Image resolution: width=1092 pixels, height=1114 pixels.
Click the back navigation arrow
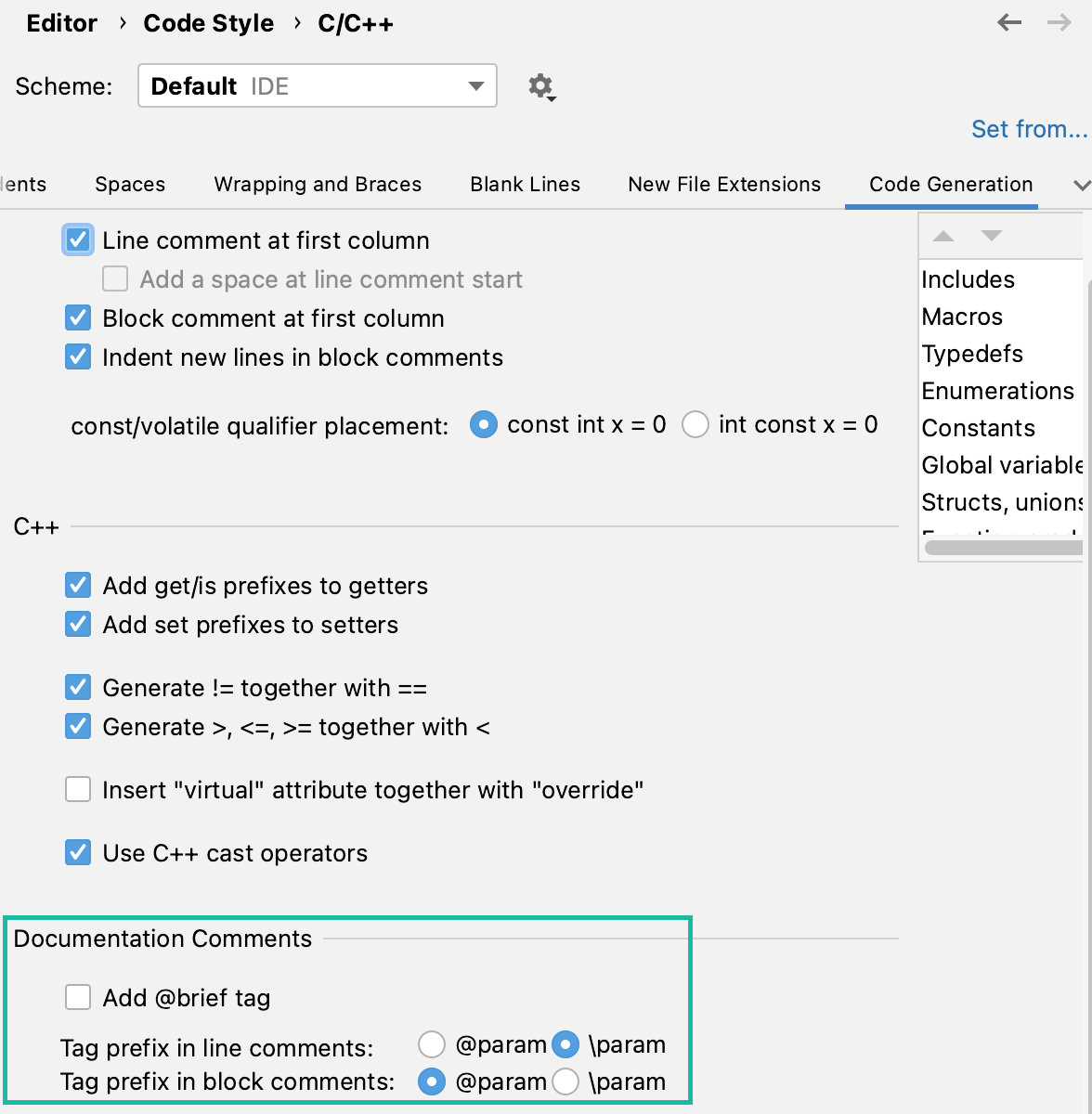point(1008,22)
